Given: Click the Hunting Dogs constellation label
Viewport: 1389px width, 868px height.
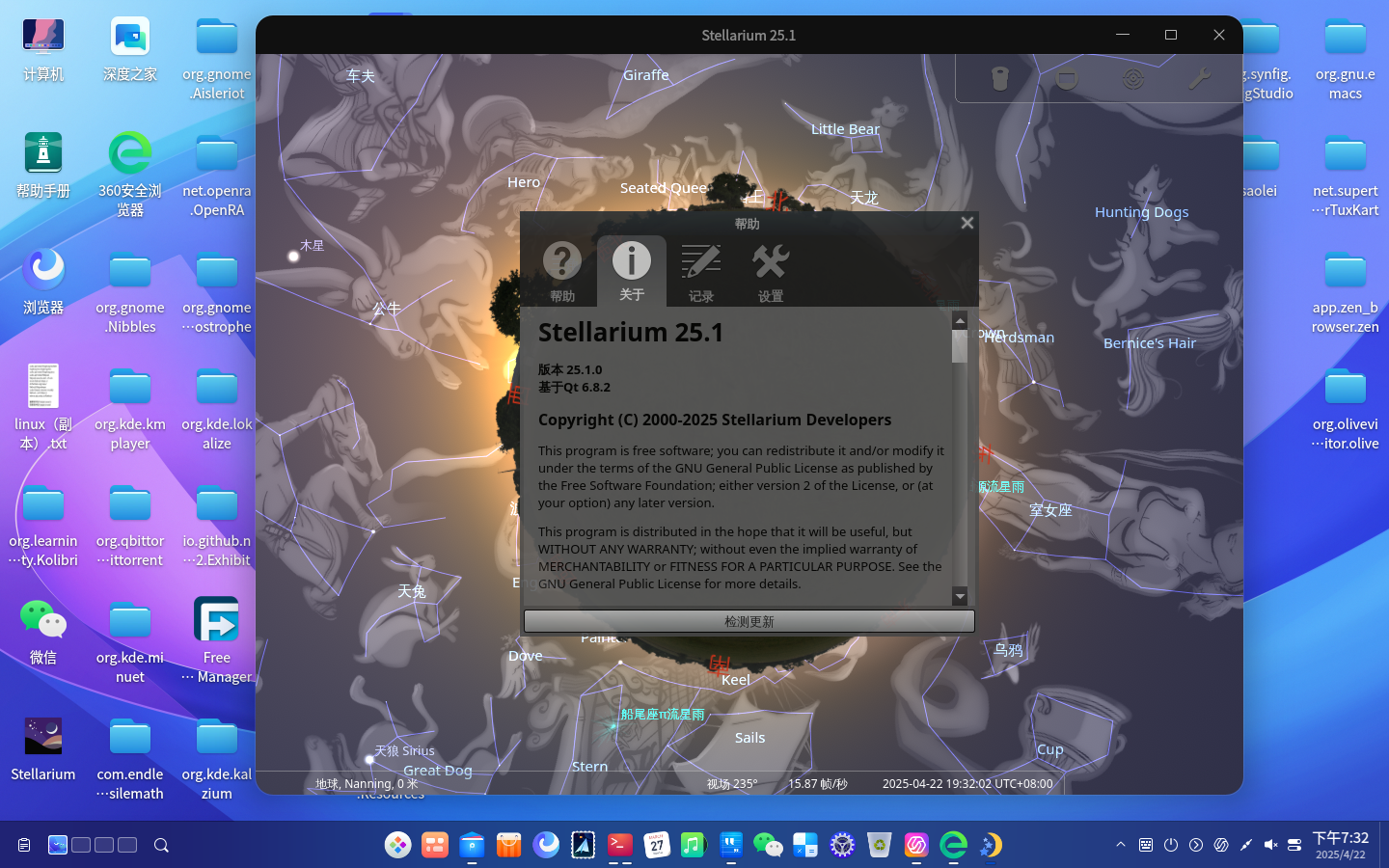Looking at the screenshot, I should [x=1141, y=212].
